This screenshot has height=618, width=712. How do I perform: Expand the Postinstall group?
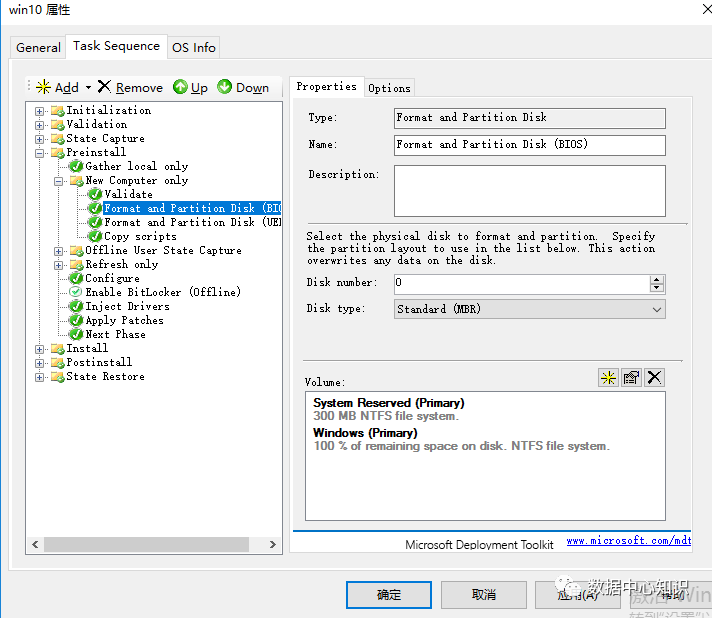point(40,363)
